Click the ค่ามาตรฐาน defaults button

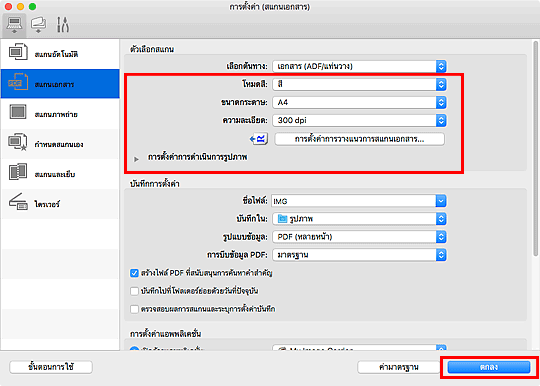point(398,367)
